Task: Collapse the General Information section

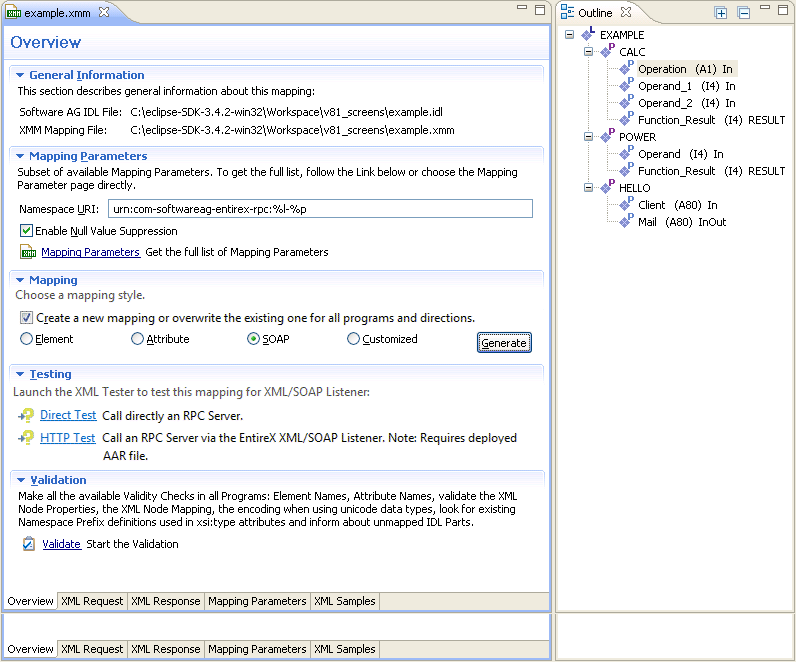Action: [20, 75]
